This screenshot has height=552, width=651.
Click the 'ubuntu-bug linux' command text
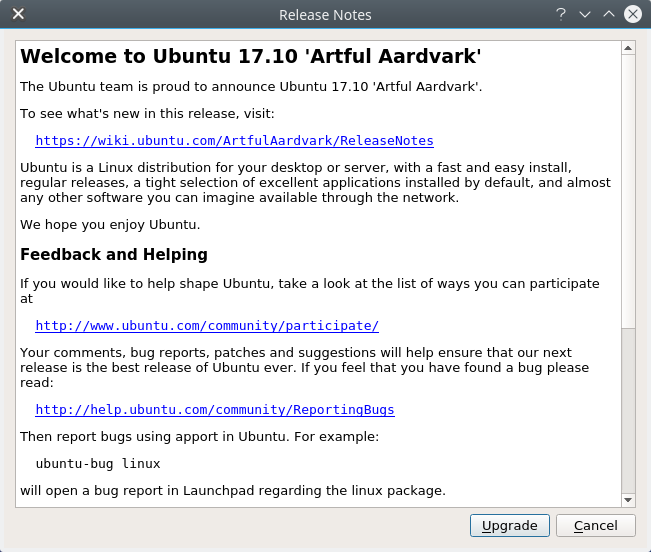click(x=98, y=464)
